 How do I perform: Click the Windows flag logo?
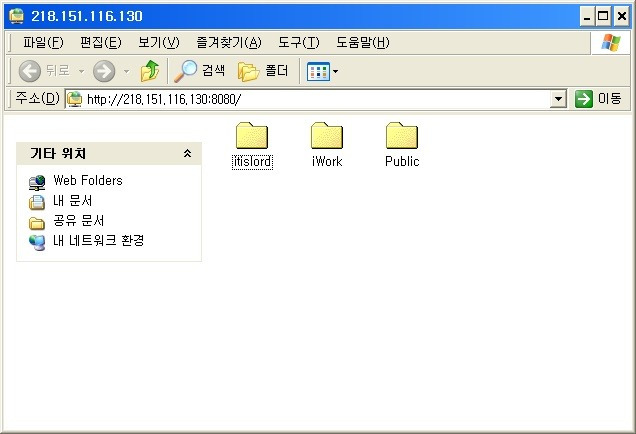pos(610,42)
